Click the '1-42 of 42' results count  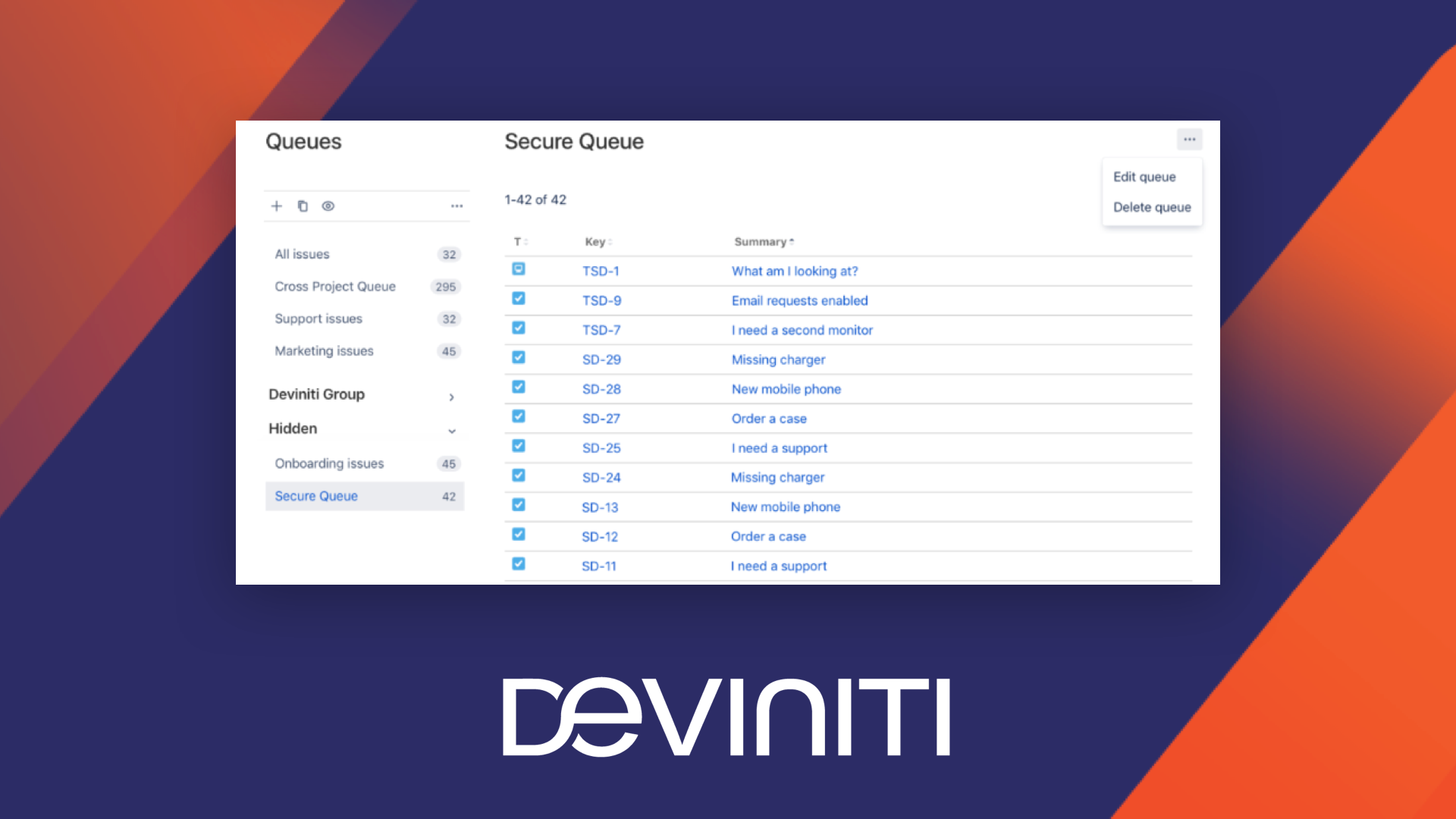coord(535,200)
